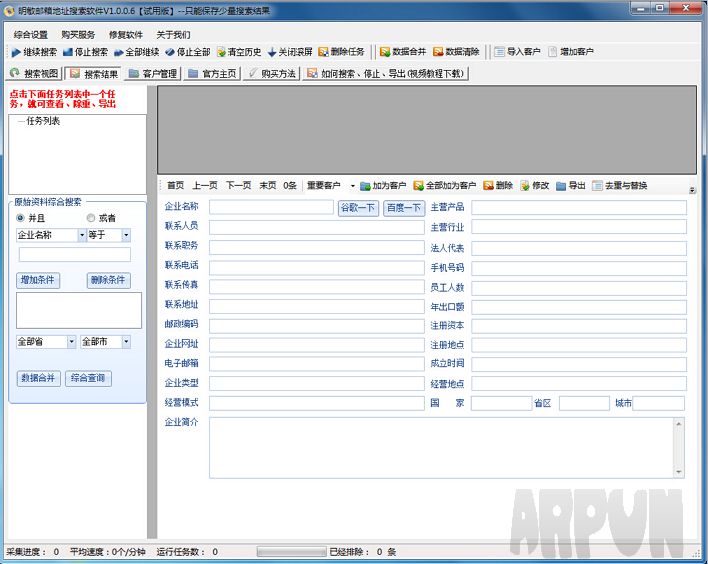Click the 导入客户 toolbar icon

(499, 52)
